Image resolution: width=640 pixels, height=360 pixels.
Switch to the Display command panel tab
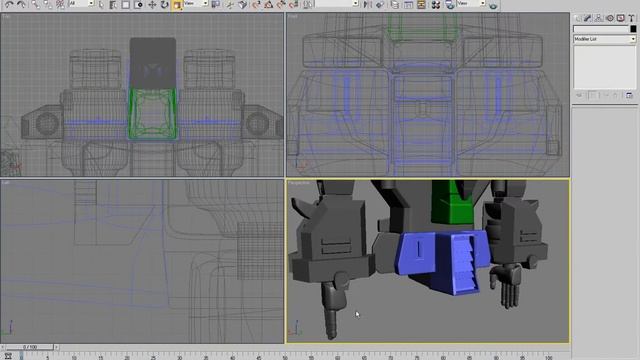(620, 18)
